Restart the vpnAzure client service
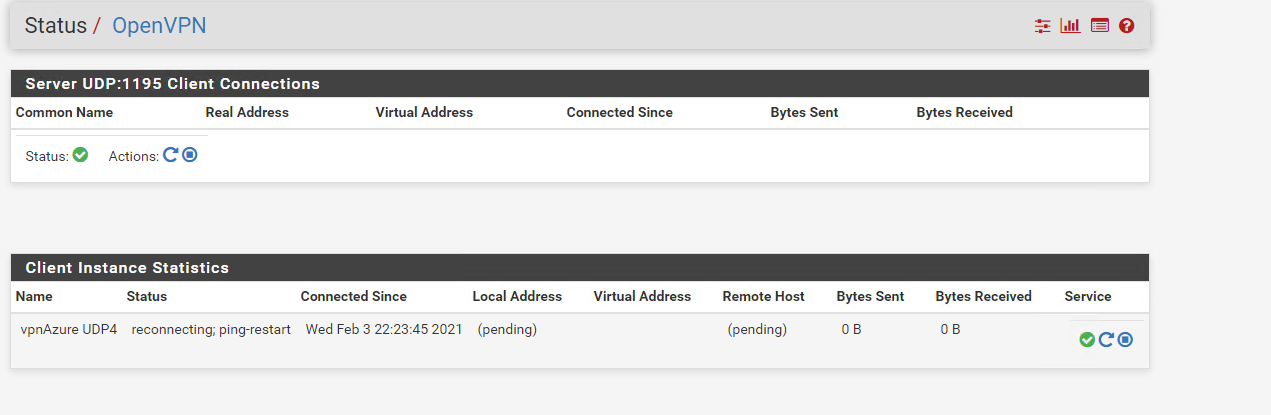 (1106, 340)
